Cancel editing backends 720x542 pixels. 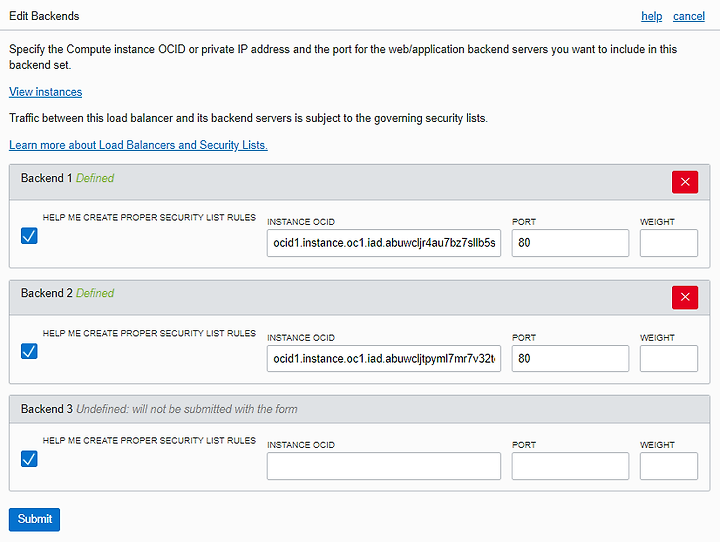[x=689, y=16]
